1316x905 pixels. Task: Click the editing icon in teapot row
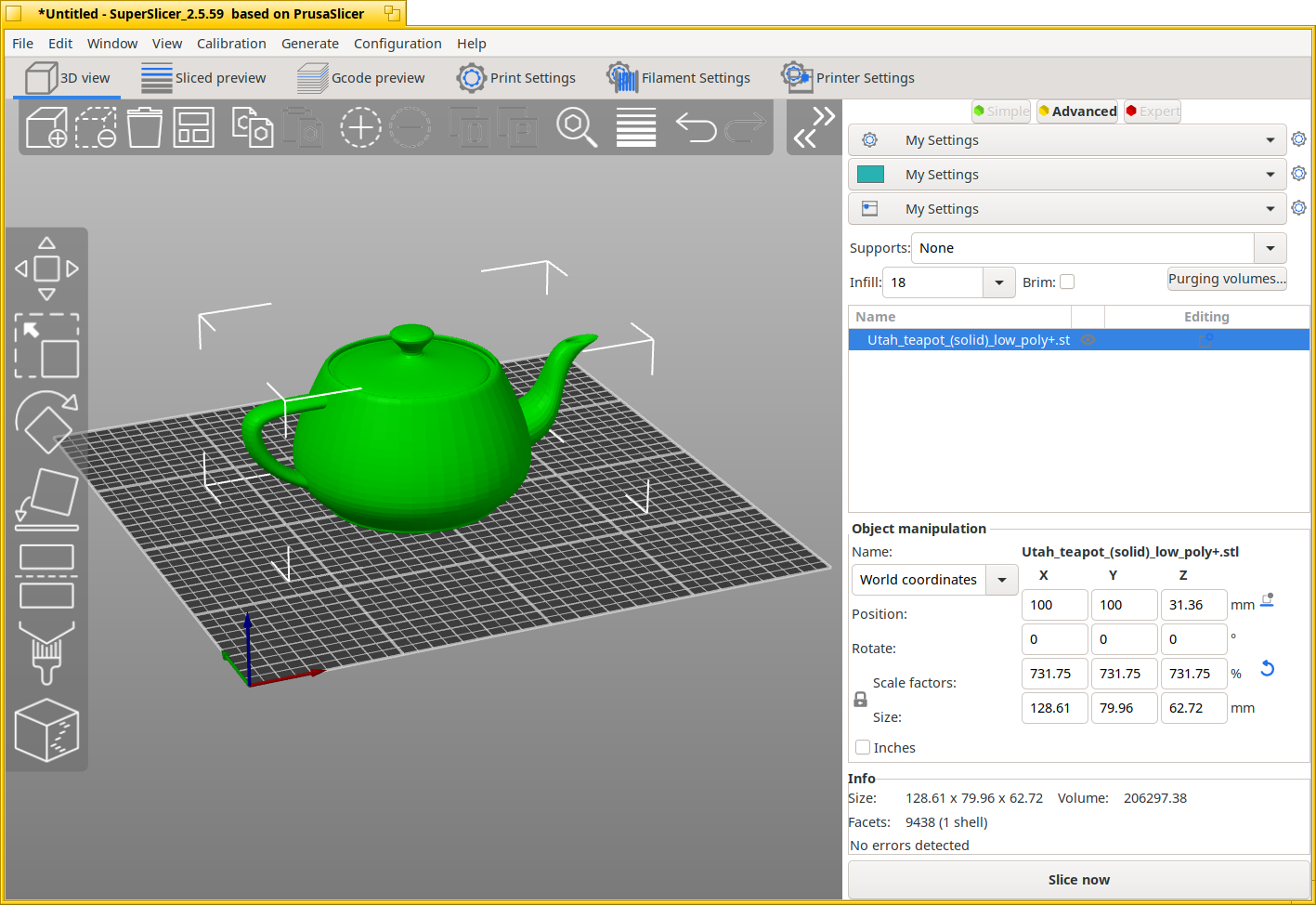click(x=1206, y=340)
